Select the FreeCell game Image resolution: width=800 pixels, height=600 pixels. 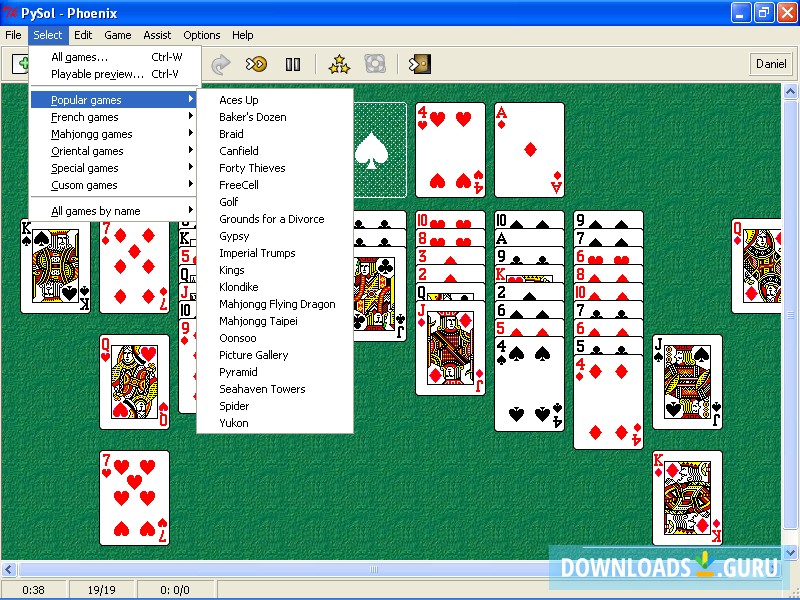275,185
